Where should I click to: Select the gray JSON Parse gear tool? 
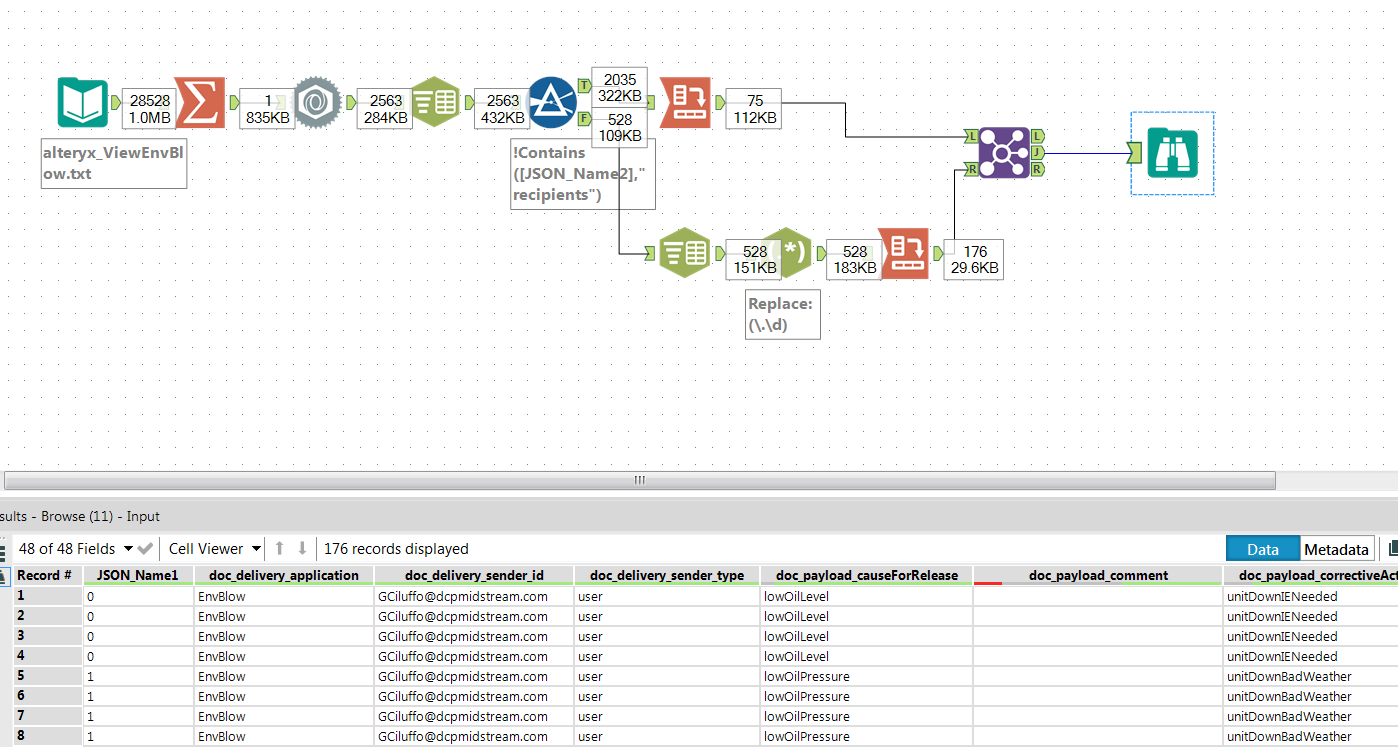[x=318, y=103]
